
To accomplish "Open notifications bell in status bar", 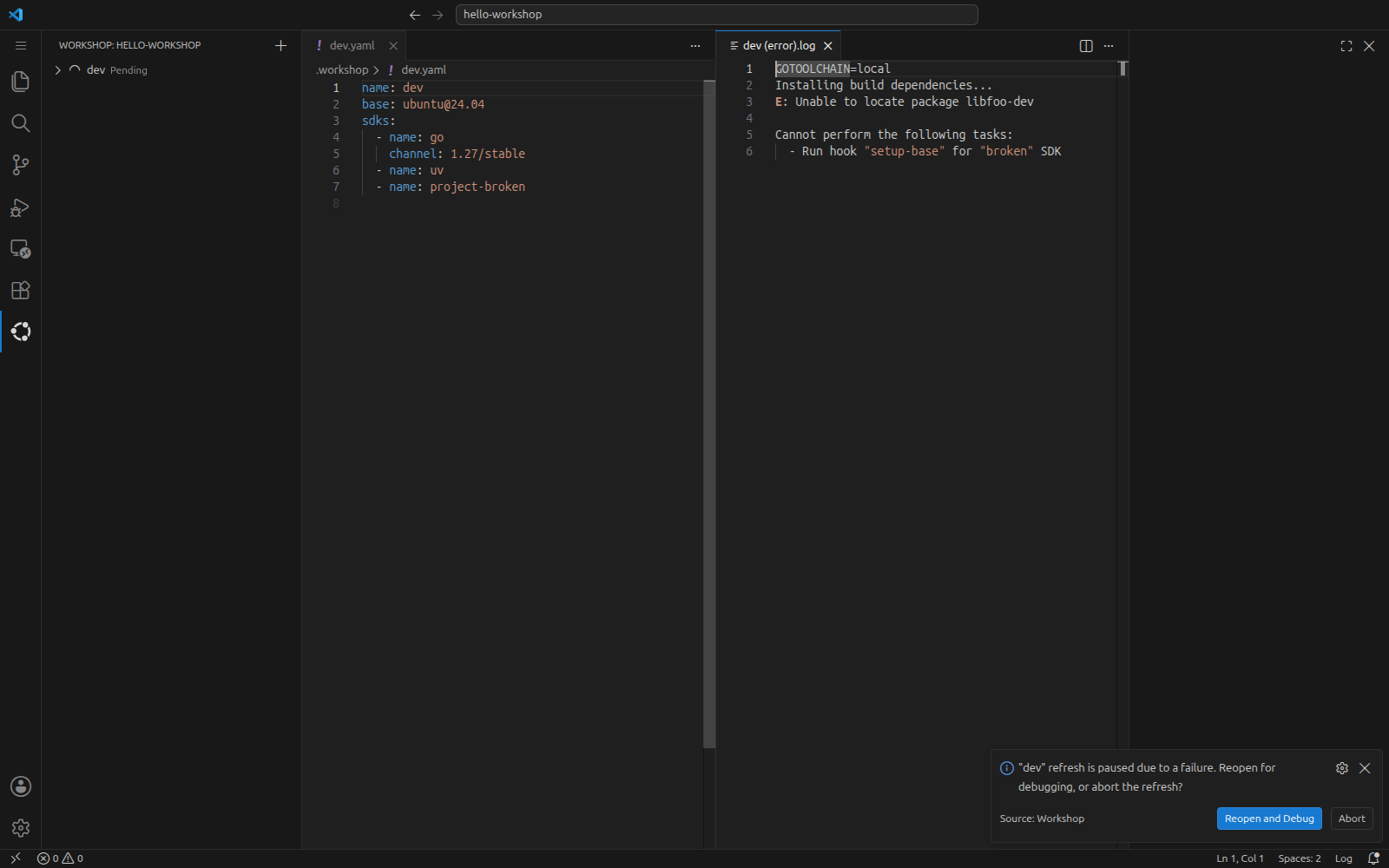I will tap(1373, 858).
